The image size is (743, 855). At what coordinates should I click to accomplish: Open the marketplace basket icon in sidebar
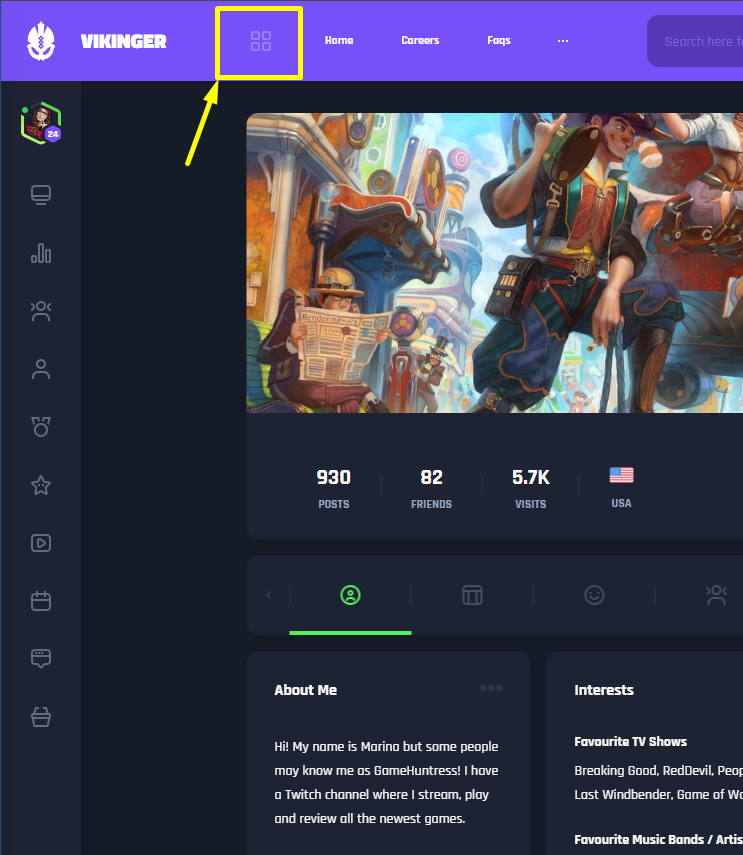(x=41, y=717)
